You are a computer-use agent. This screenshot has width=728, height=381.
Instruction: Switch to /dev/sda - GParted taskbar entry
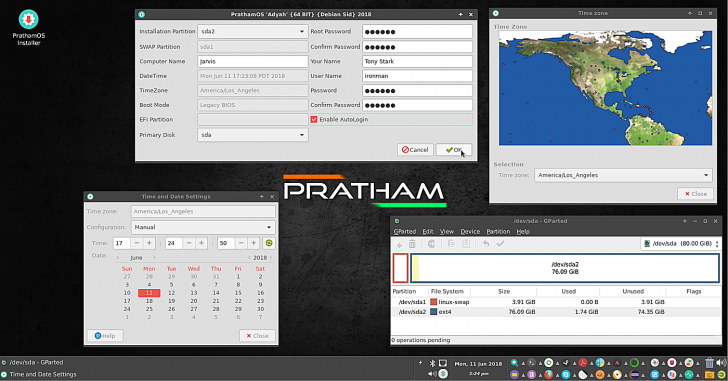[36, 362]
